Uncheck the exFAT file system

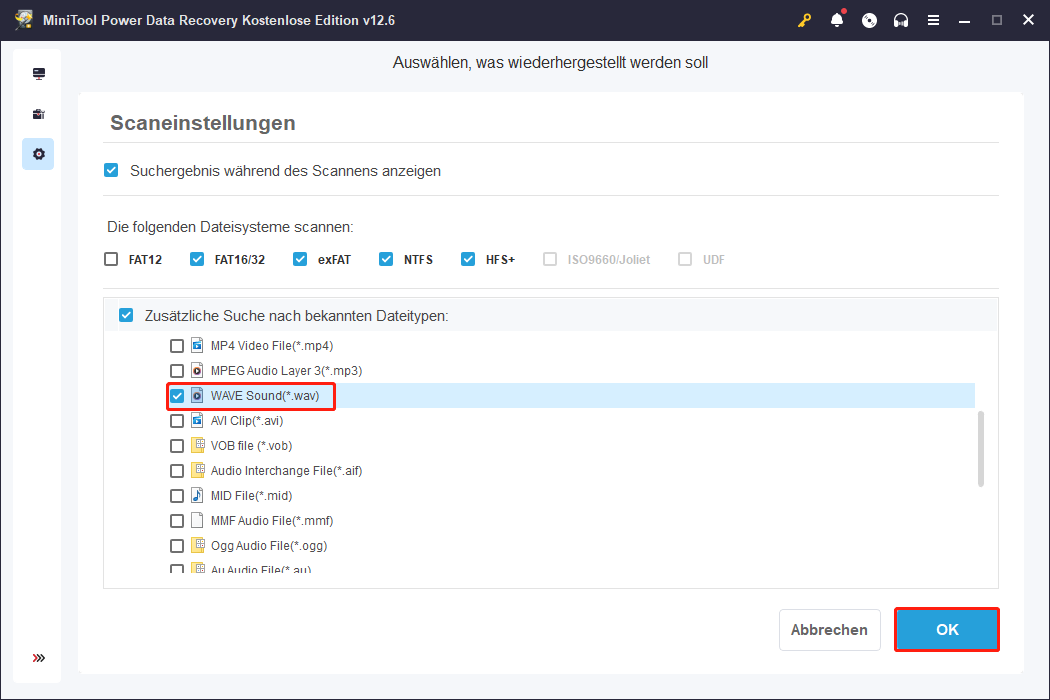300,259
